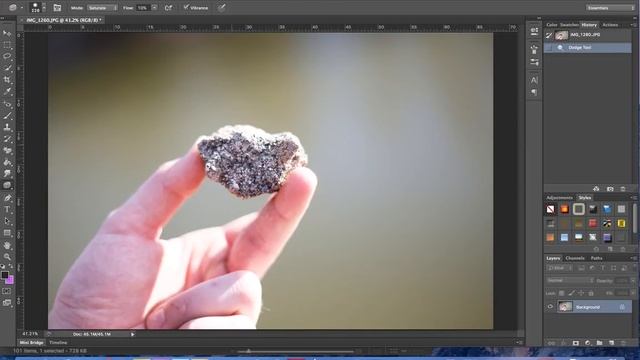Select the Dodge Tool history state
Image resolution: width=640 pixels, height=360 pixels.
(x=588, y=48)
